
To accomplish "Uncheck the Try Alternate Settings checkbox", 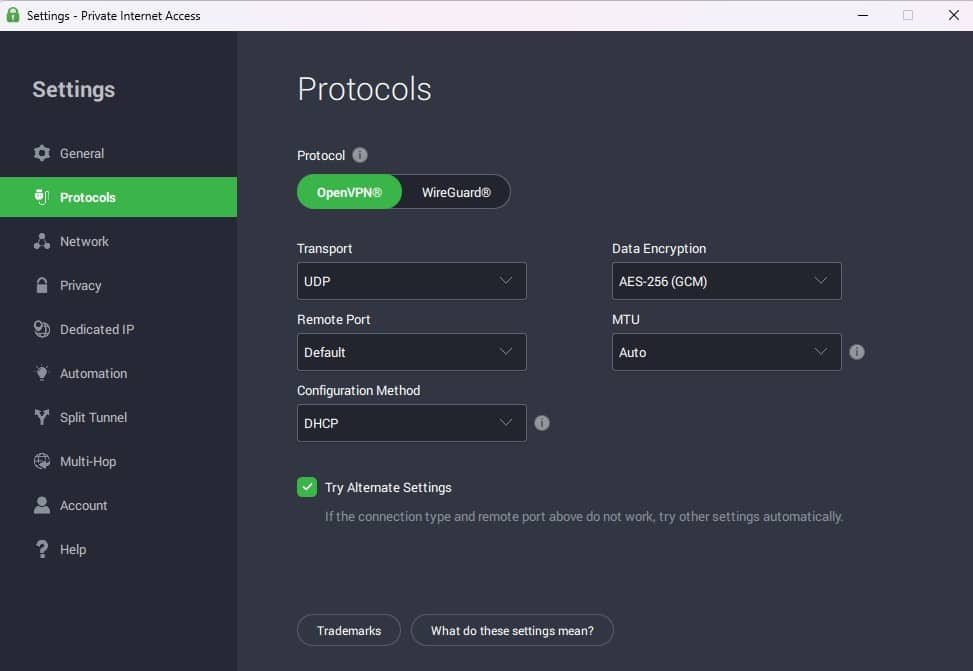I will click(307, 487).
